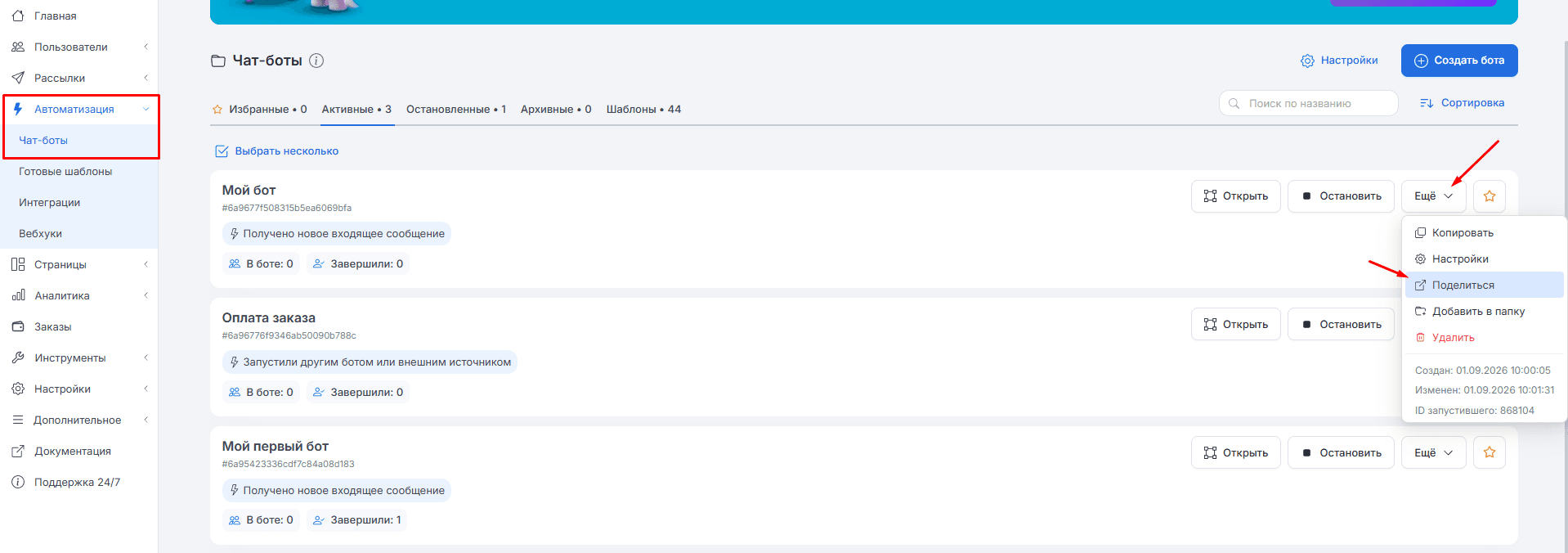Screen dimensions: 1568x553
Task: Click the Пользователи people icon in sidebar
Action: (x=18, y=47)
